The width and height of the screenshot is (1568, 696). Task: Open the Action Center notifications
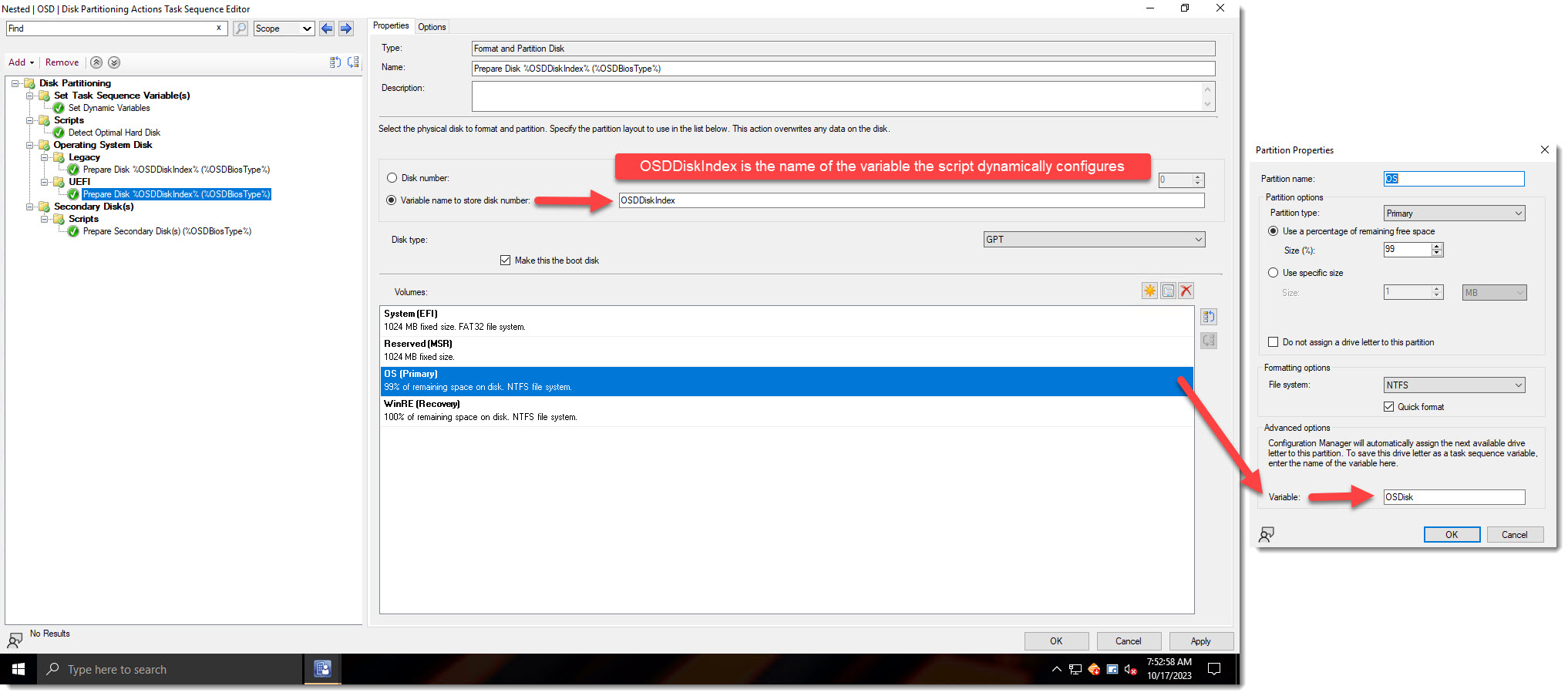click(1214, 669)
